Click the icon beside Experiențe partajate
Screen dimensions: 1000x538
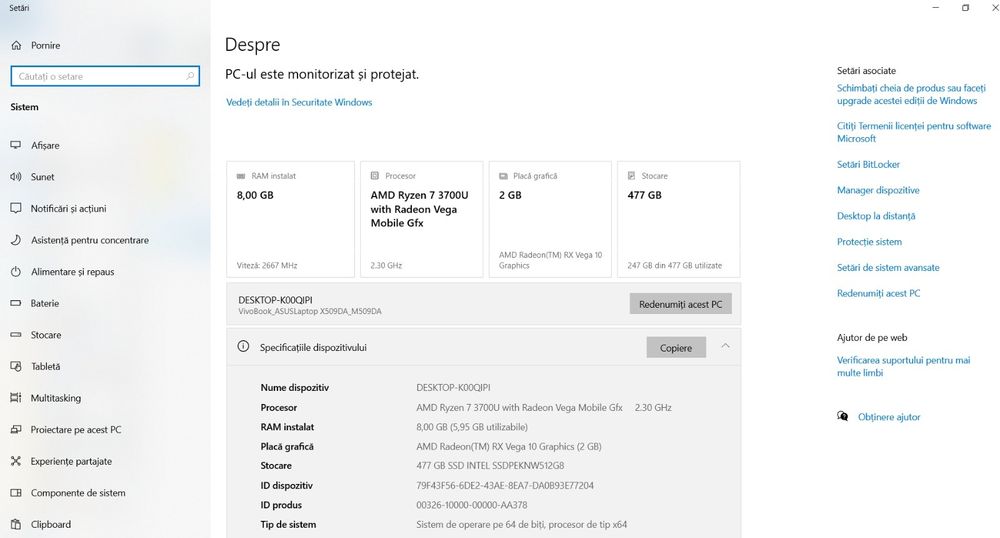16,461
